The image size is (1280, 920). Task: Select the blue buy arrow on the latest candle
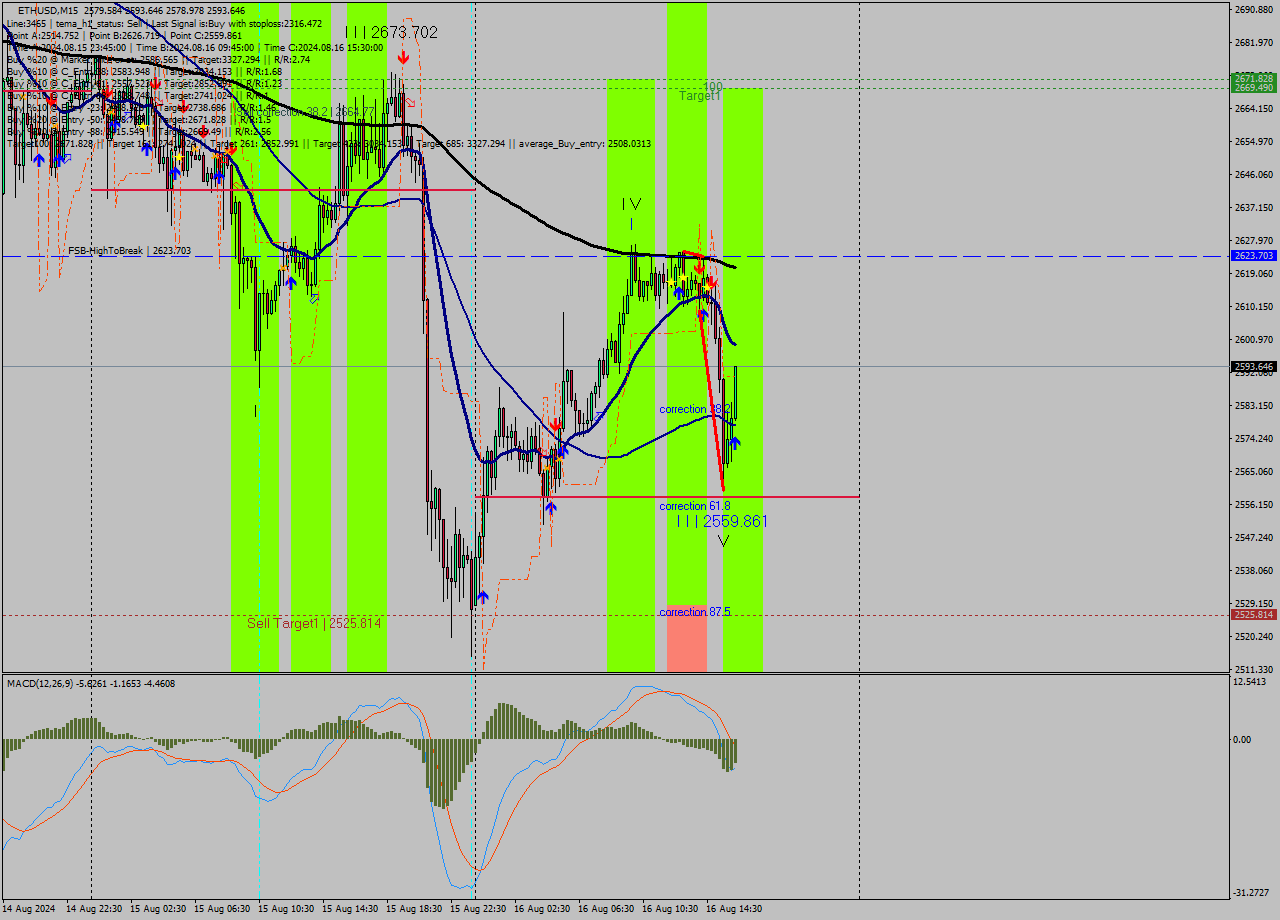[735, 442]
